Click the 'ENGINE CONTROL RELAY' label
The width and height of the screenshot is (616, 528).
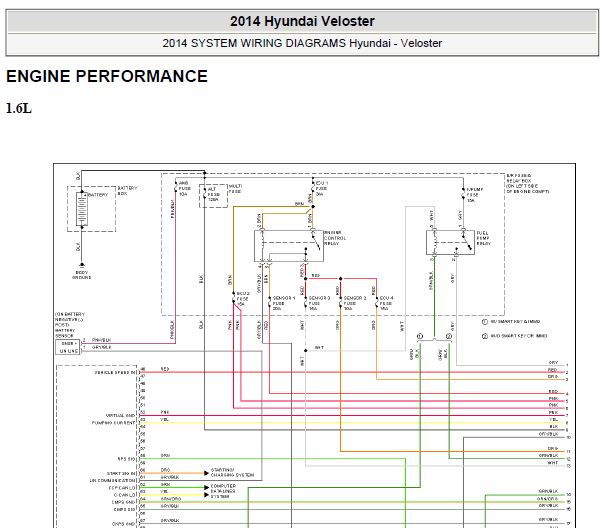click(x=335, y=238)
